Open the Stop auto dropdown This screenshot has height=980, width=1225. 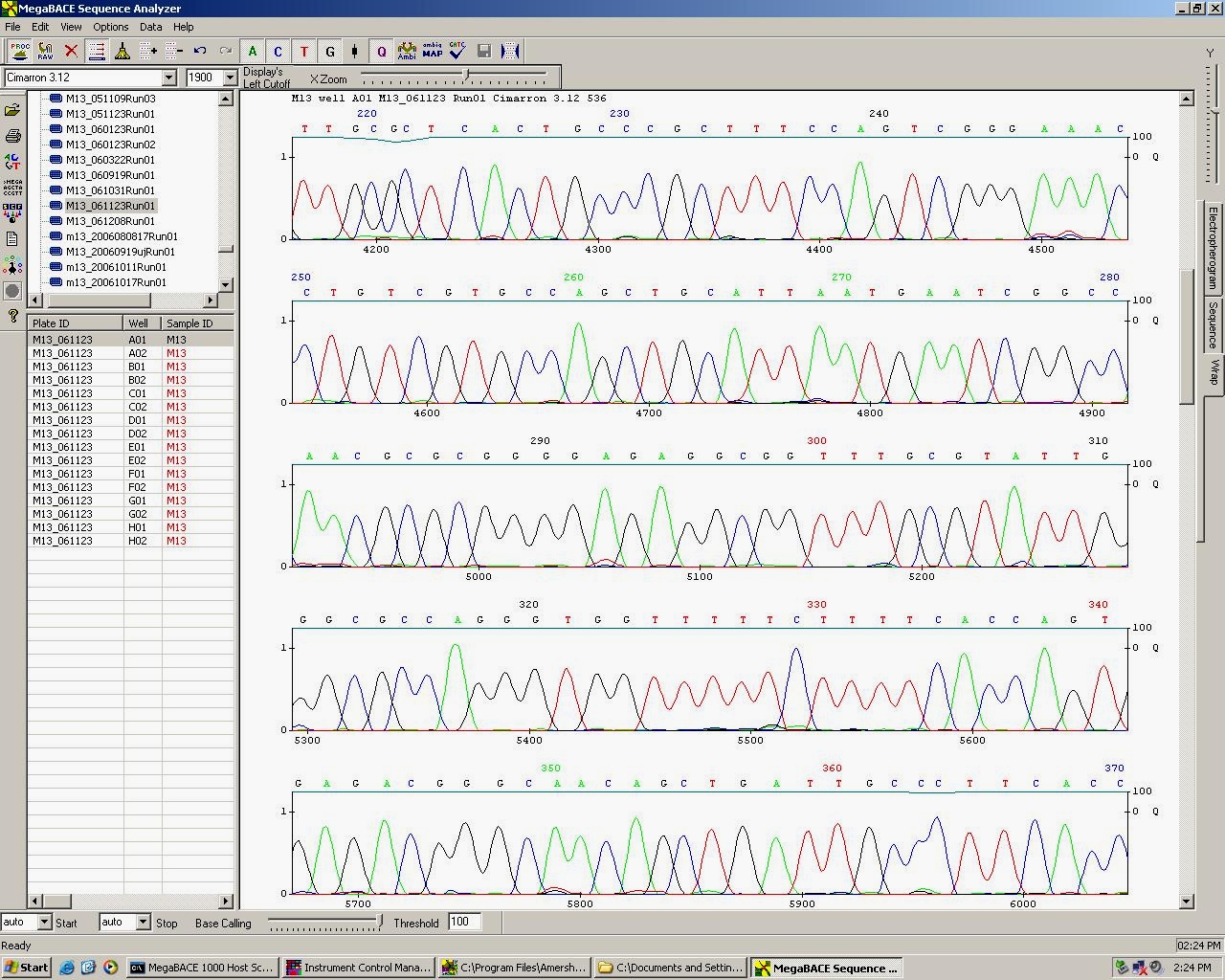pyautogui.click(x=143, y=922)
